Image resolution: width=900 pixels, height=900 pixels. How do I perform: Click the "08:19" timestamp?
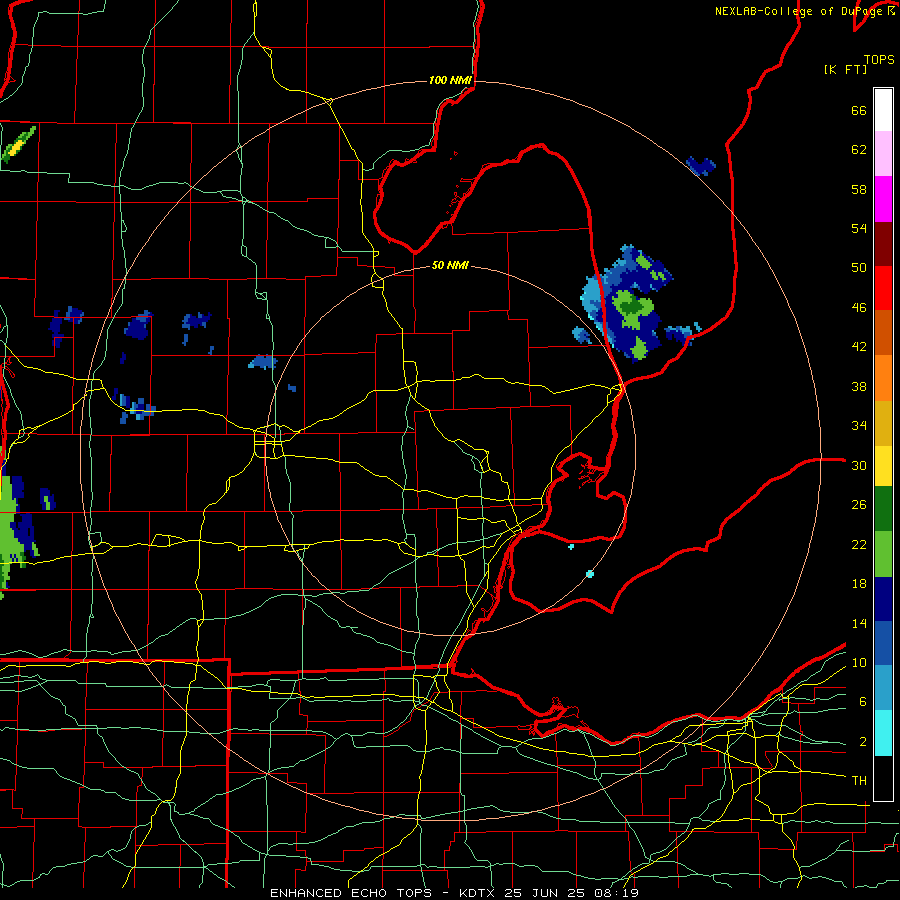point(615,893)
